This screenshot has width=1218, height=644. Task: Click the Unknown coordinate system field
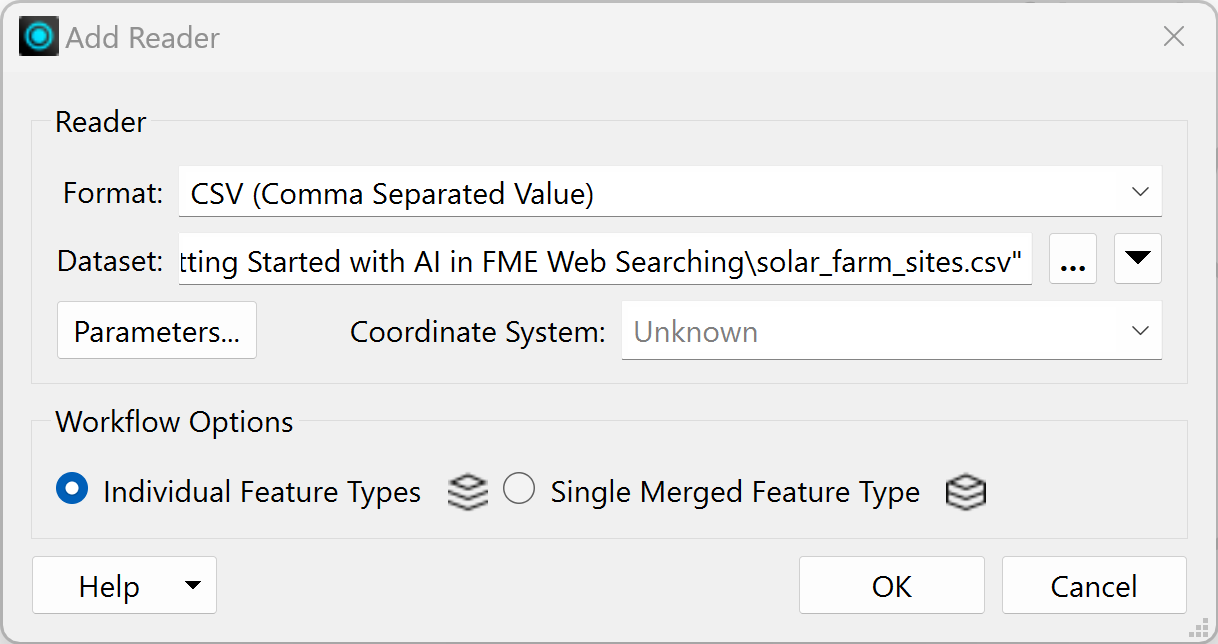[892, 331]
